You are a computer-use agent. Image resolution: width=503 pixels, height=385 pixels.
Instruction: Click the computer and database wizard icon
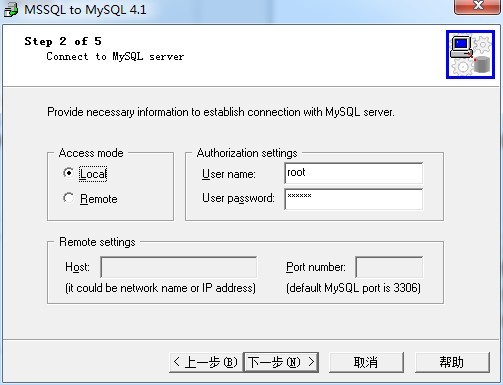(x=470, y=55)
